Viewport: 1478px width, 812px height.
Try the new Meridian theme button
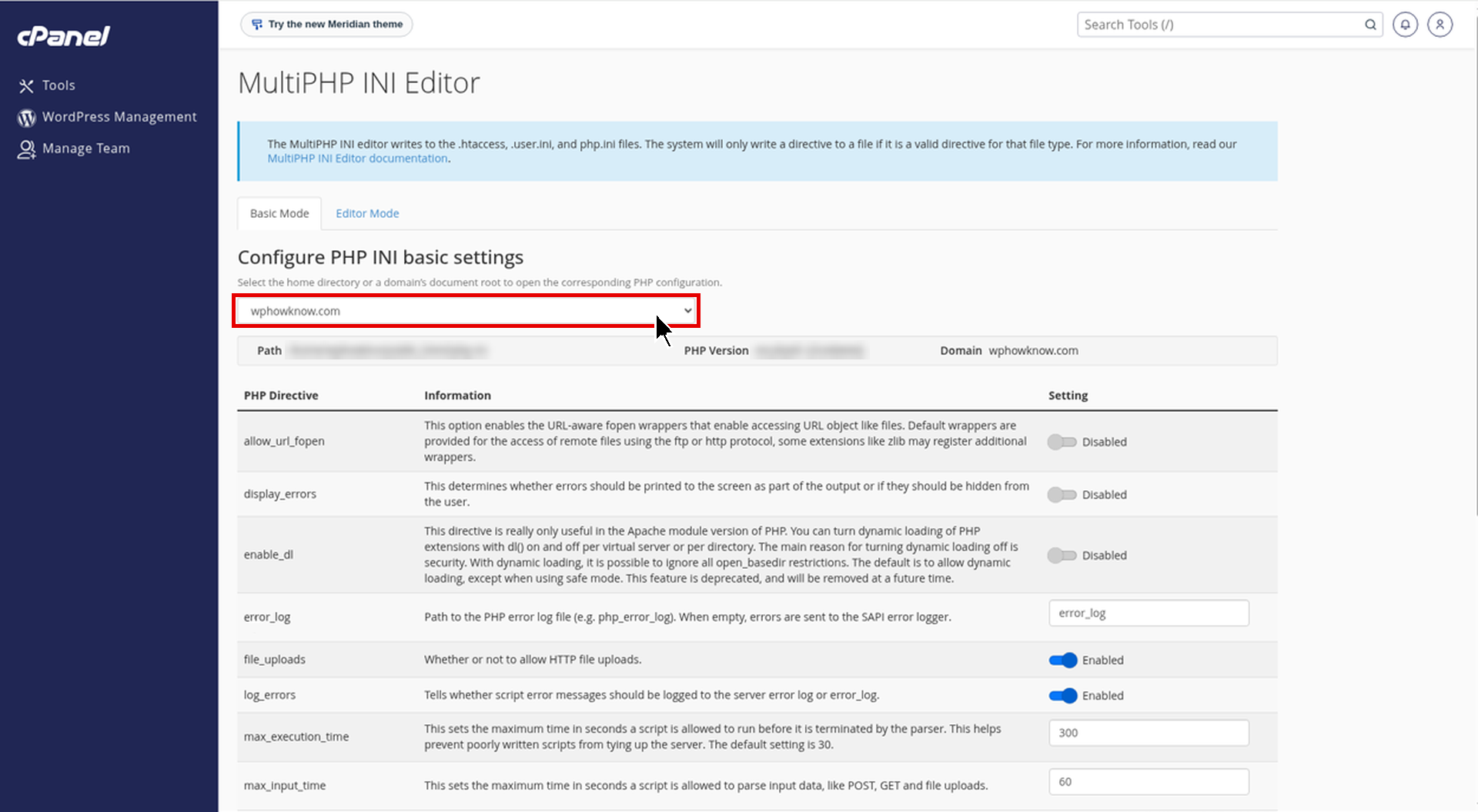point(326,25)
